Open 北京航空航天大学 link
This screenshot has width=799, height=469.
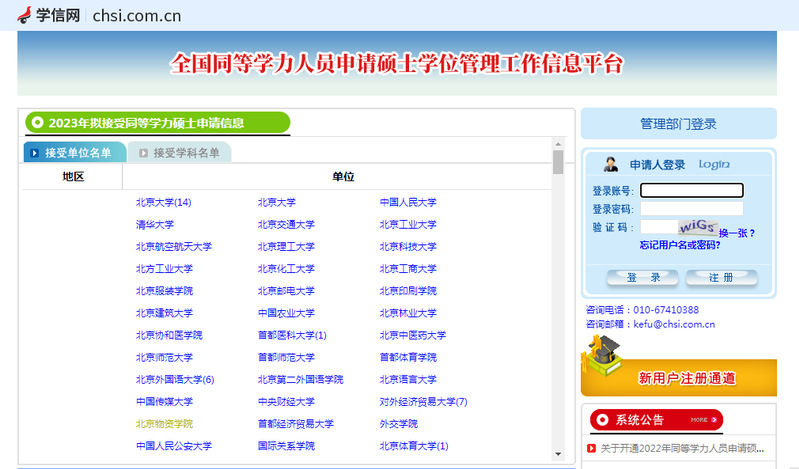174,247
